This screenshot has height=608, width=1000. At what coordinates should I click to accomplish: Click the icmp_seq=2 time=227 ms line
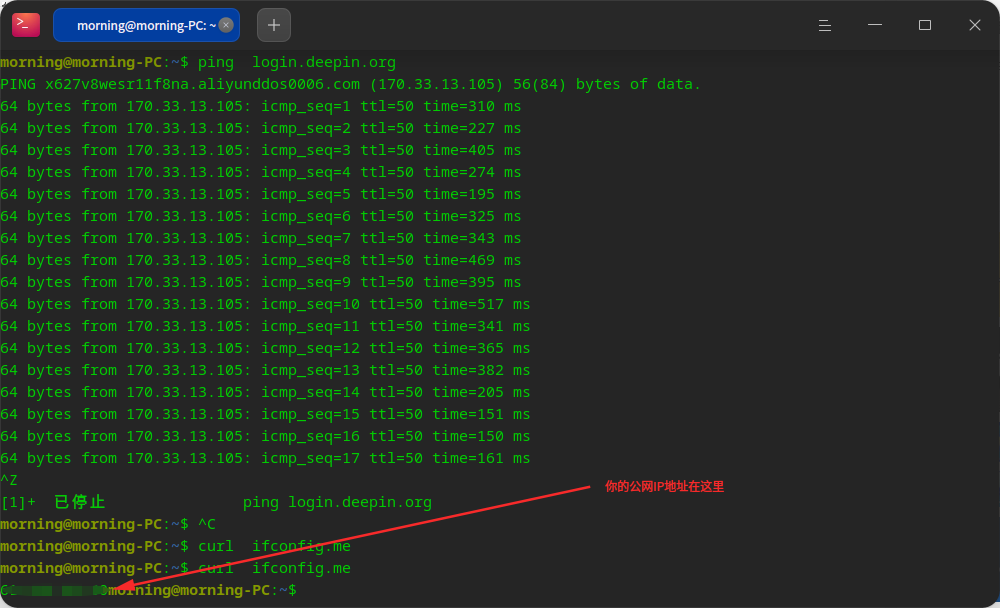click(260, 128)
